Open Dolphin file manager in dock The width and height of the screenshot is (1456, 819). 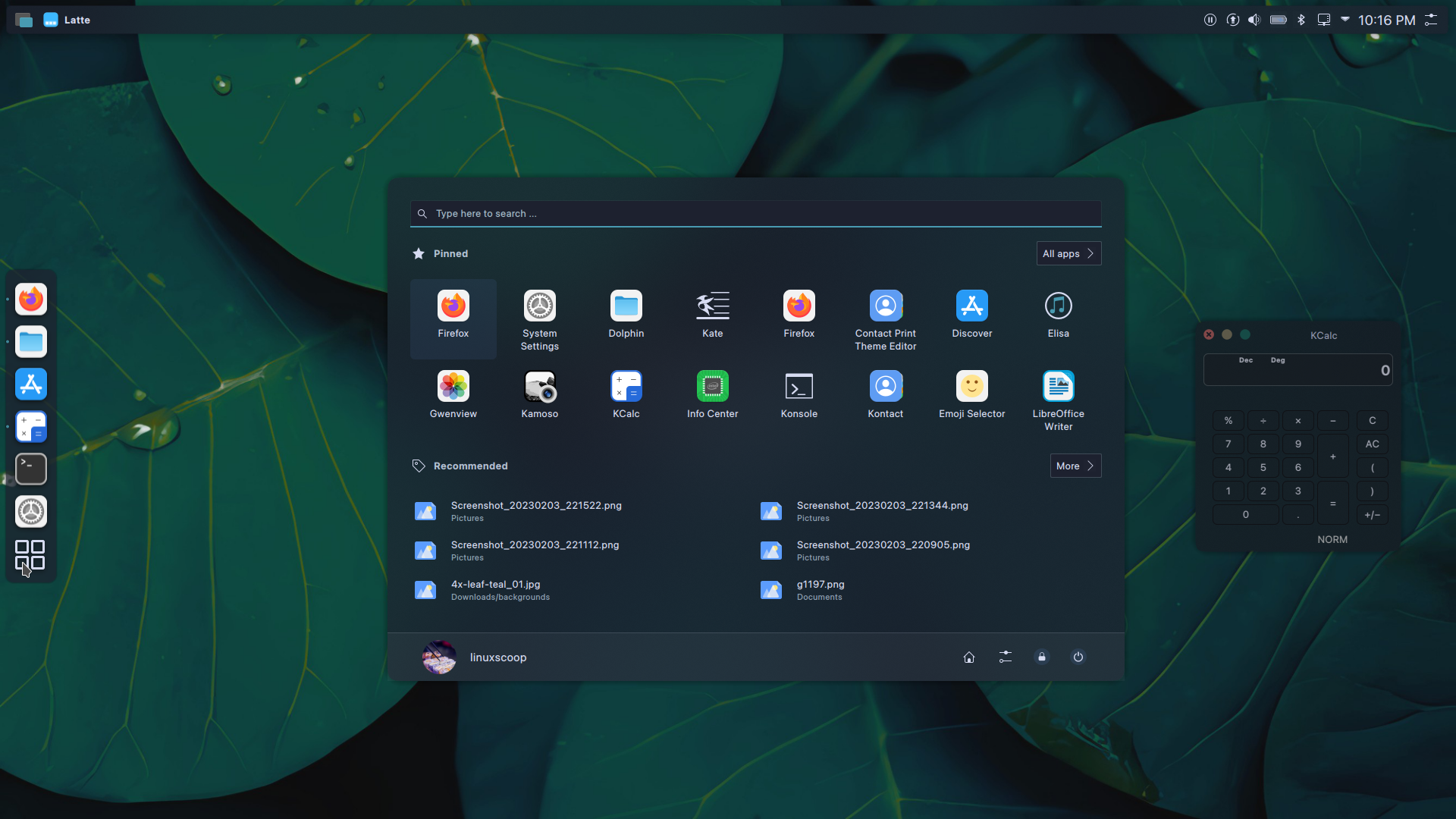(31, 342)
